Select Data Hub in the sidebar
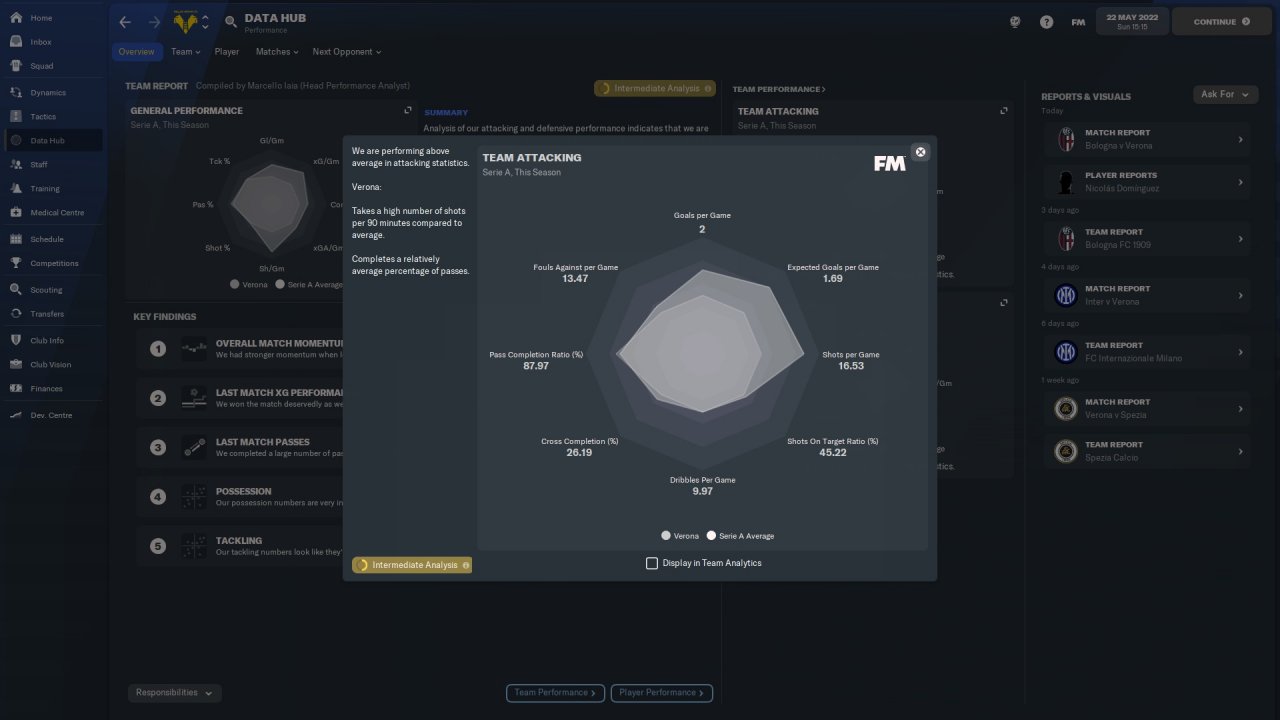Viewport: 1280px width, 720px height. (52, 141)
